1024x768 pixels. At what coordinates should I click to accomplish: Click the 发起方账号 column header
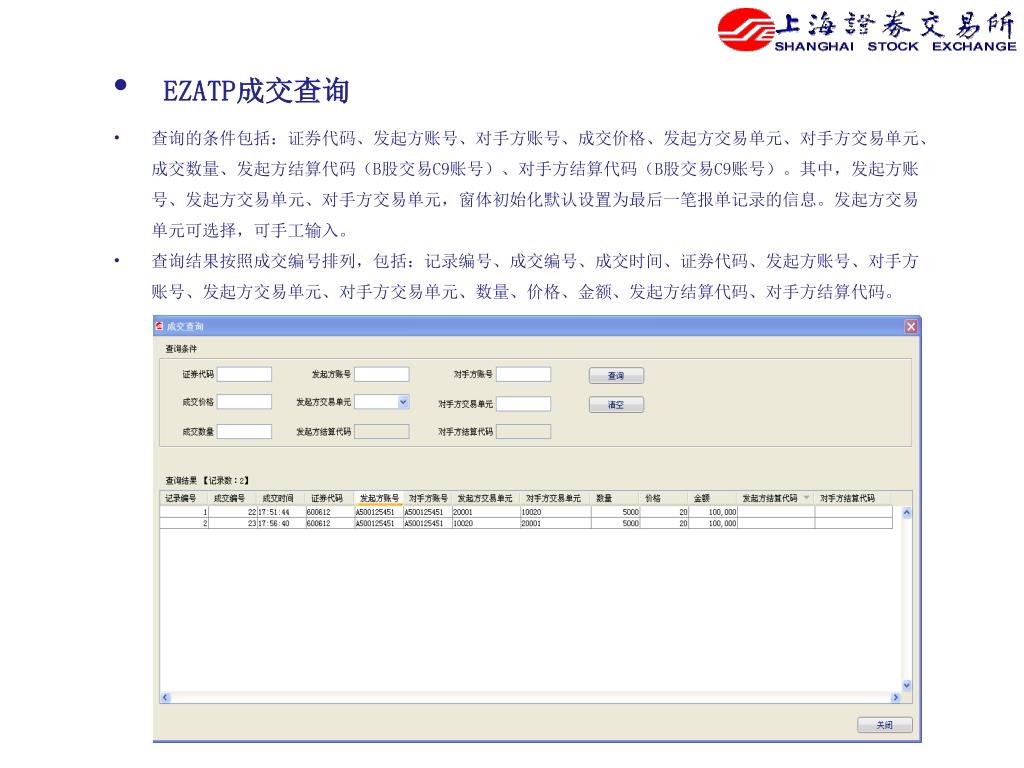click(379, 498)
